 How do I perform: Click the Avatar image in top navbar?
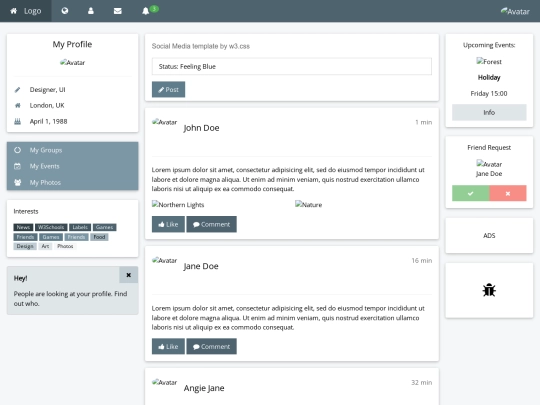pyautogui.click(x=515, y=11)
